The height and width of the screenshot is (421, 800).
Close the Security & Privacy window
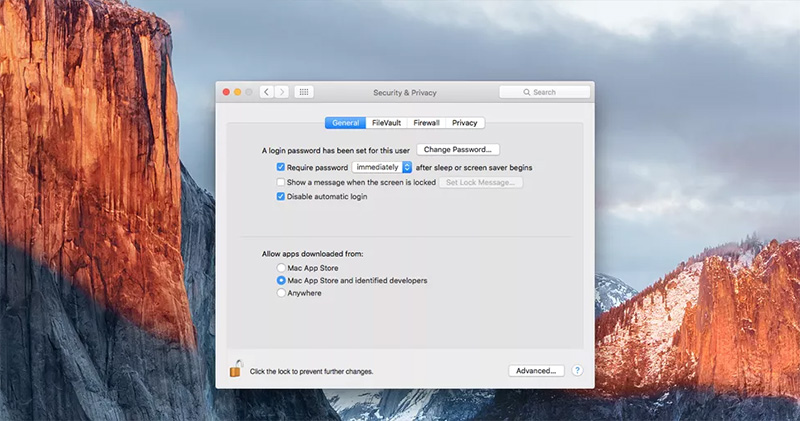[226, 92]
